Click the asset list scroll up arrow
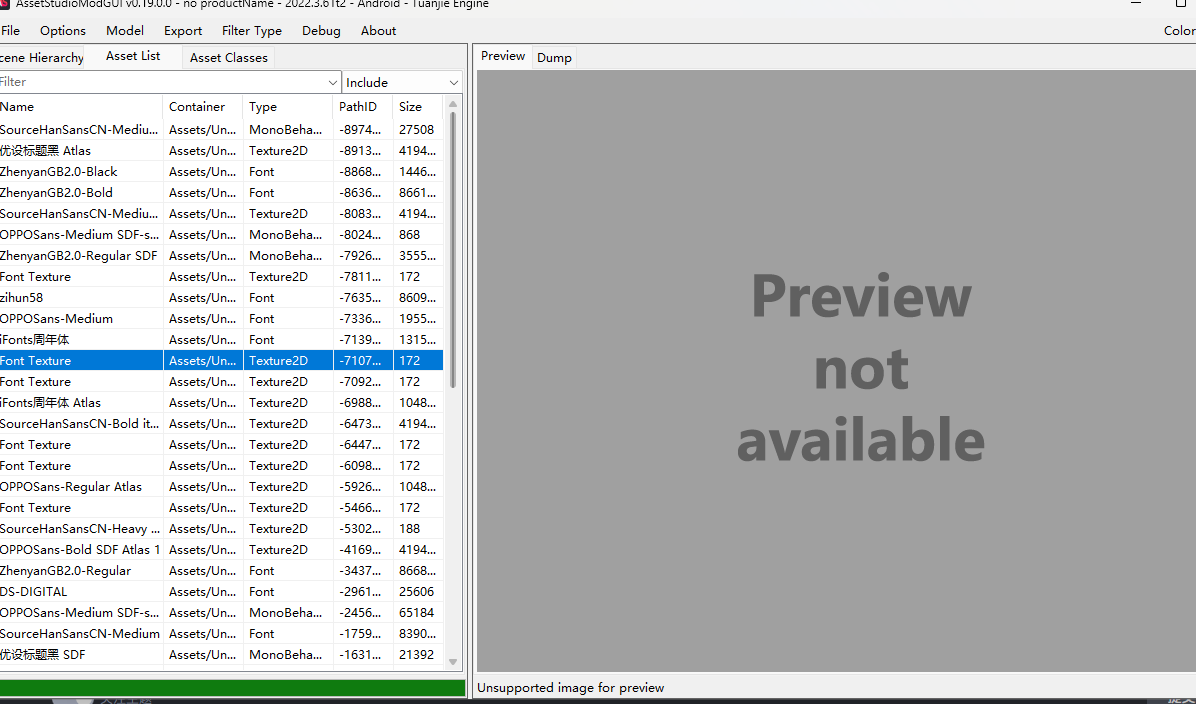1196x704 pixels. [x=453, y=105]
